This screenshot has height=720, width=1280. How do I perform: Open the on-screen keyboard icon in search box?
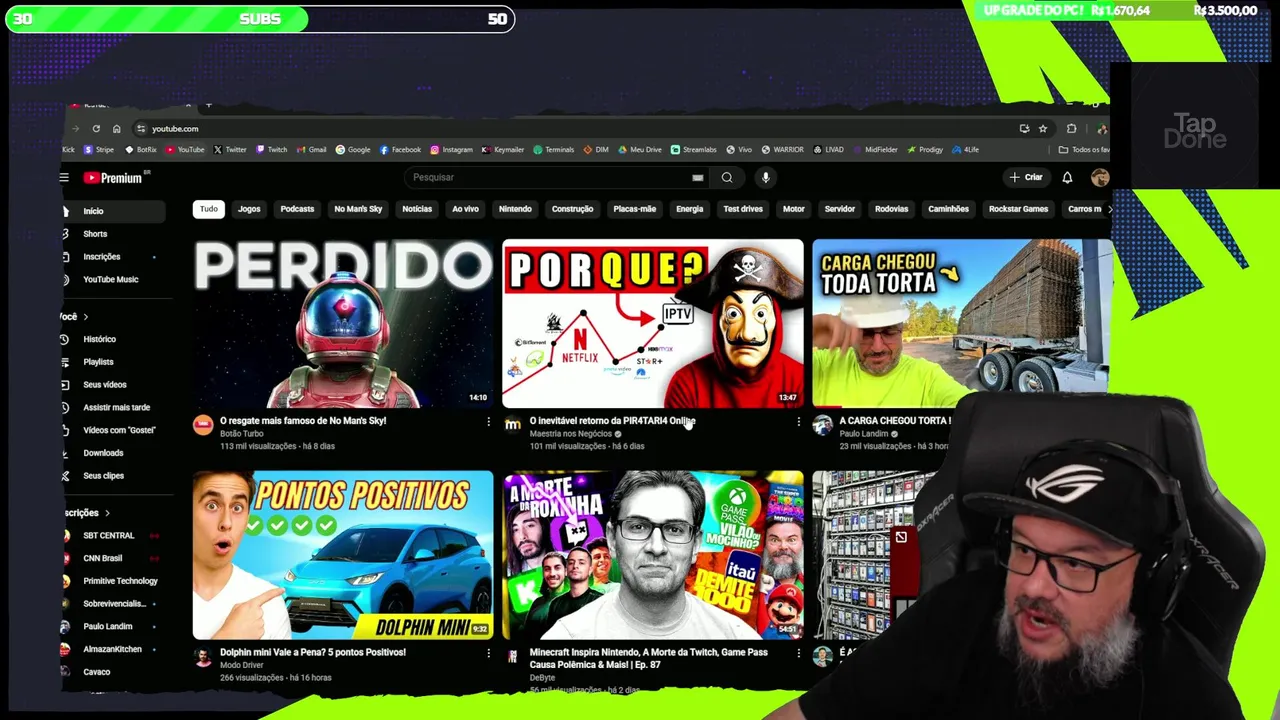pos(697,178)
